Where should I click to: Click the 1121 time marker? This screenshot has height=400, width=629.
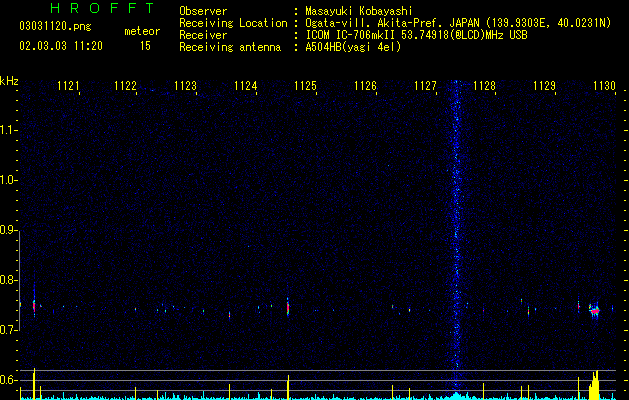[x=68, y=86]
